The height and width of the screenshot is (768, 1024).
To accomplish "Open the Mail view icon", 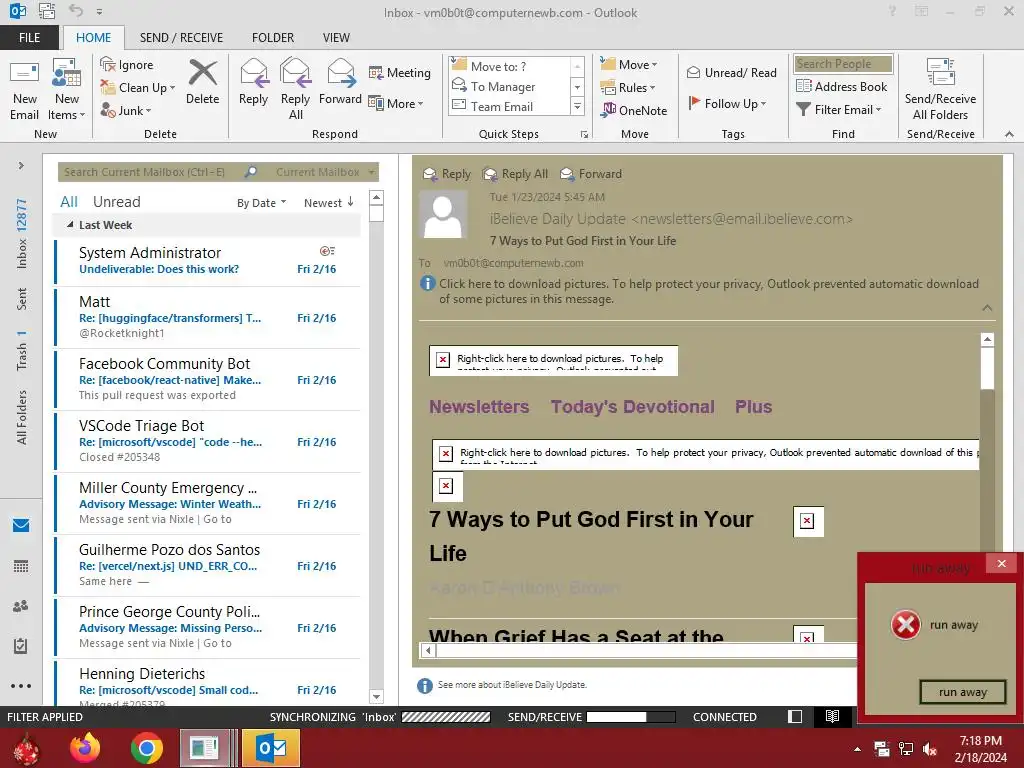I will click(x=21, y=526).
